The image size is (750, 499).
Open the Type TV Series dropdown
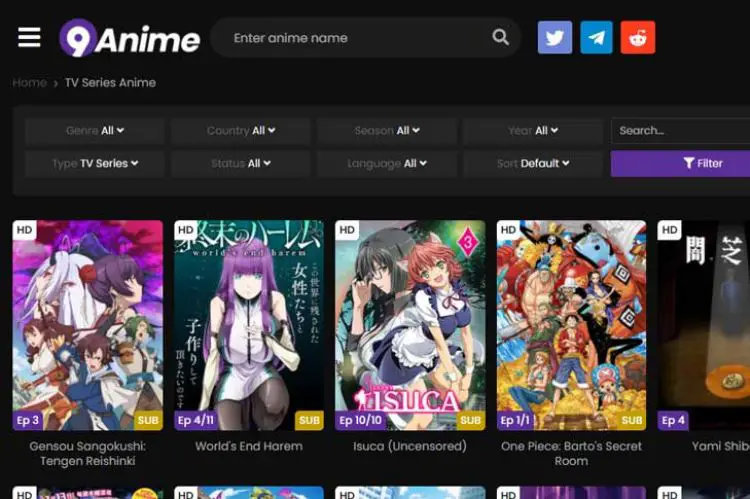95,164
